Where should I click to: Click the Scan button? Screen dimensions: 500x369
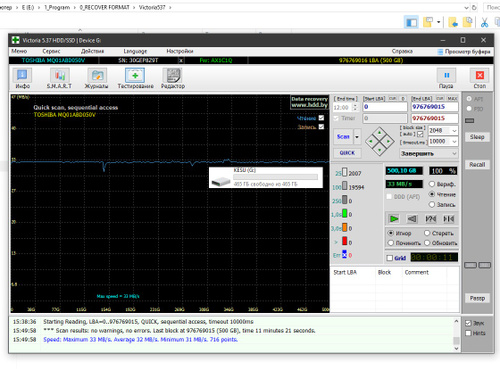(343, 137)
